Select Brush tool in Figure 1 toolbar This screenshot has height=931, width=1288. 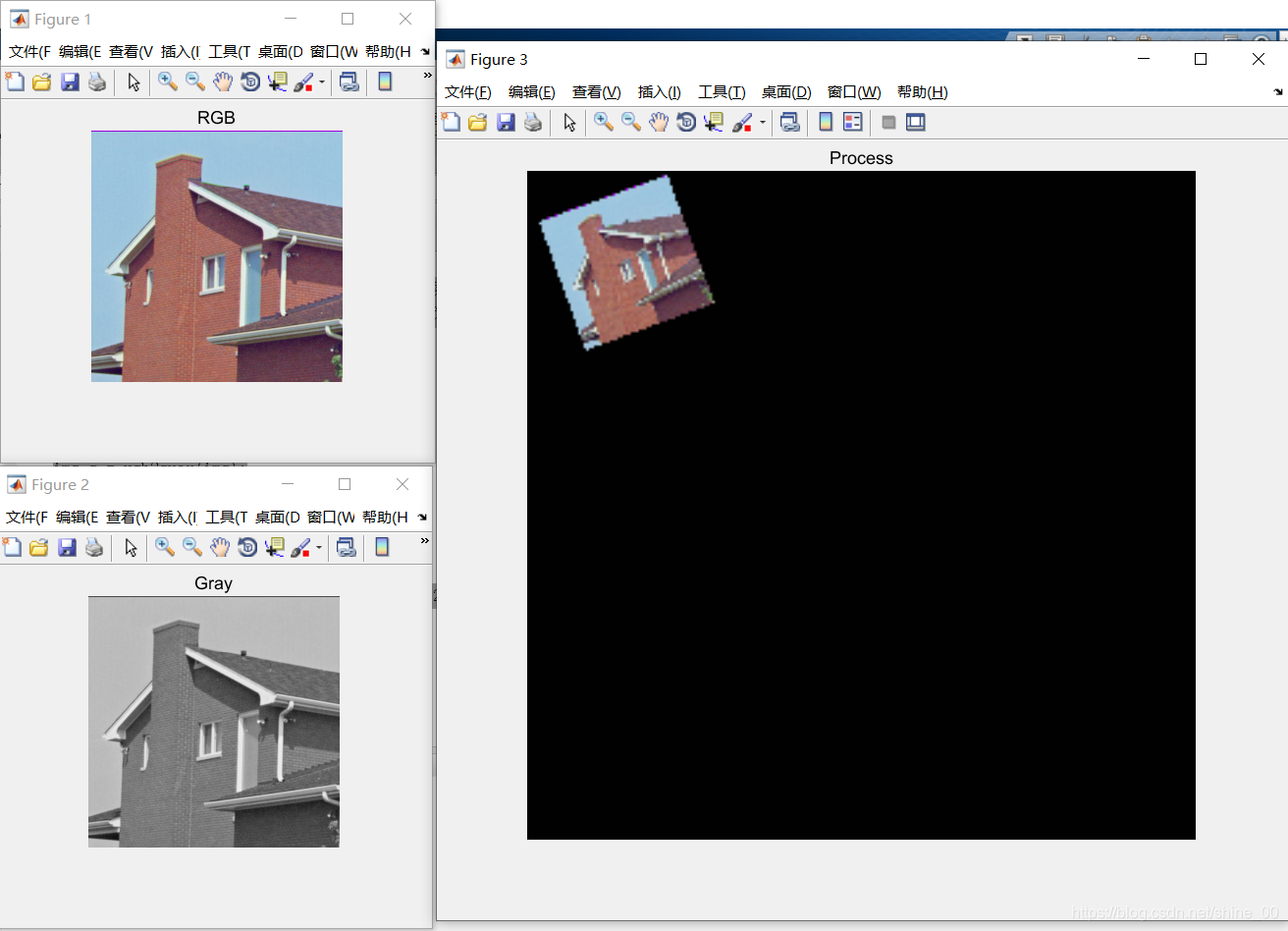[x=303, y=82]
